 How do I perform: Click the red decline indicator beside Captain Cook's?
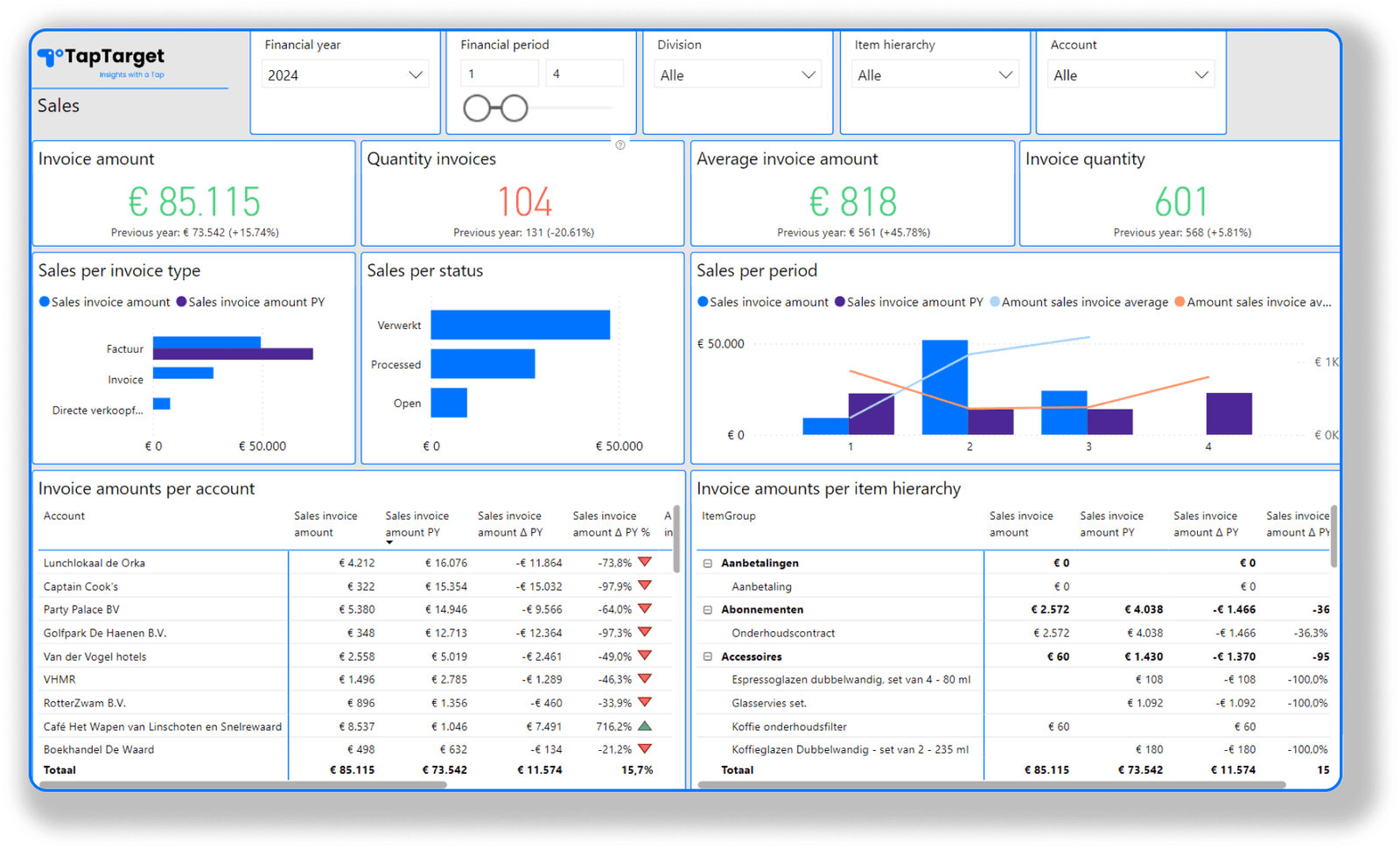click(646, 586)
